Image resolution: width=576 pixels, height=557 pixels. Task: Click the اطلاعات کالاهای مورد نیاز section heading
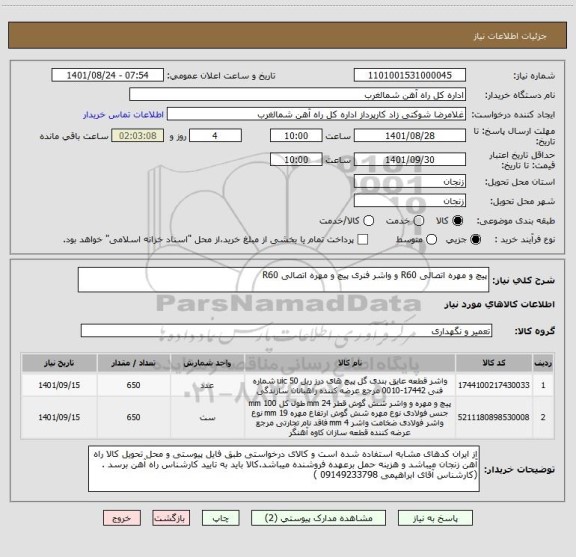click(x=500, y=304)
